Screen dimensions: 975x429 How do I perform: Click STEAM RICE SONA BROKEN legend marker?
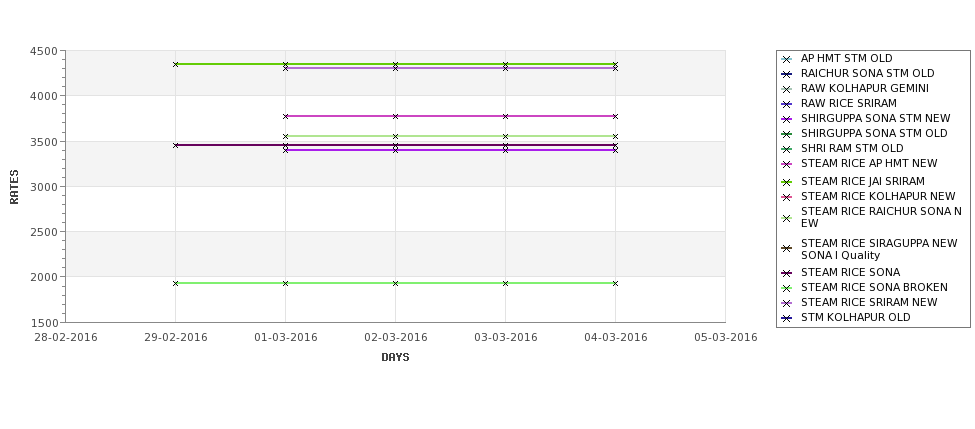[787, 288]
